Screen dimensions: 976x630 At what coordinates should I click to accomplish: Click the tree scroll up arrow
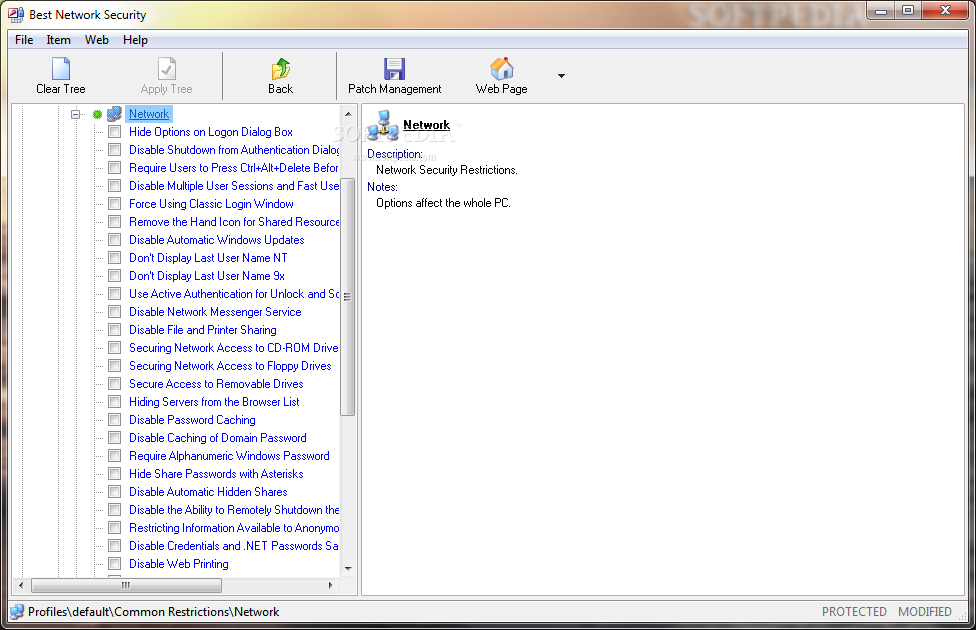[x=348, y=115]
